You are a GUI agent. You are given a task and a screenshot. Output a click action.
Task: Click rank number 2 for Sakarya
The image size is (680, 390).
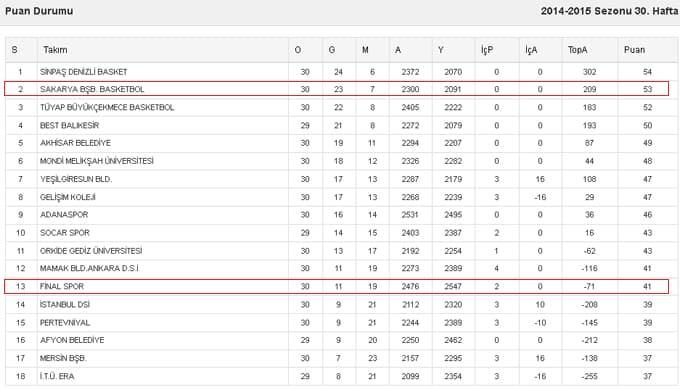(20, 89)
